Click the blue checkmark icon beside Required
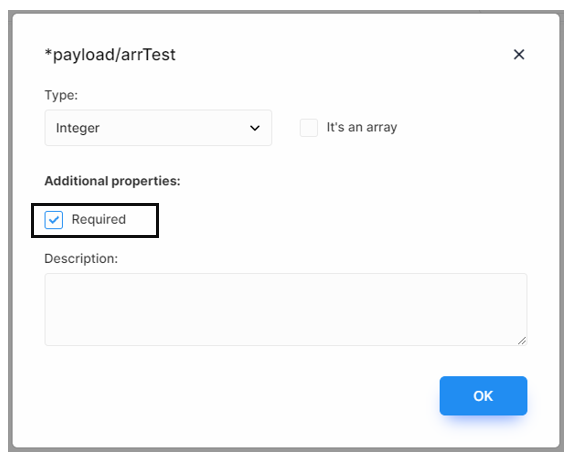This screenshot has height=458, width=569. coord(54,220)
